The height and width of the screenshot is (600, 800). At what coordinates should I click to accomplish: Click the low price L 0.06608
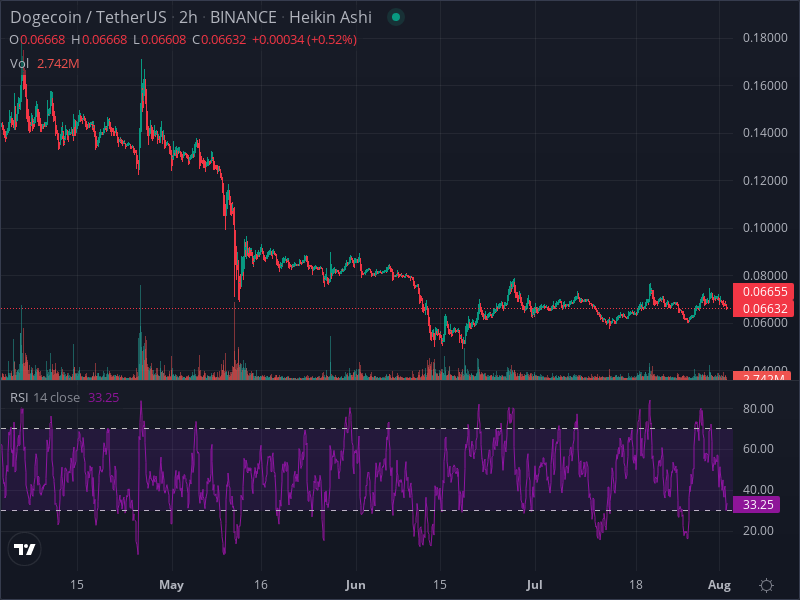tap(159, 40)
